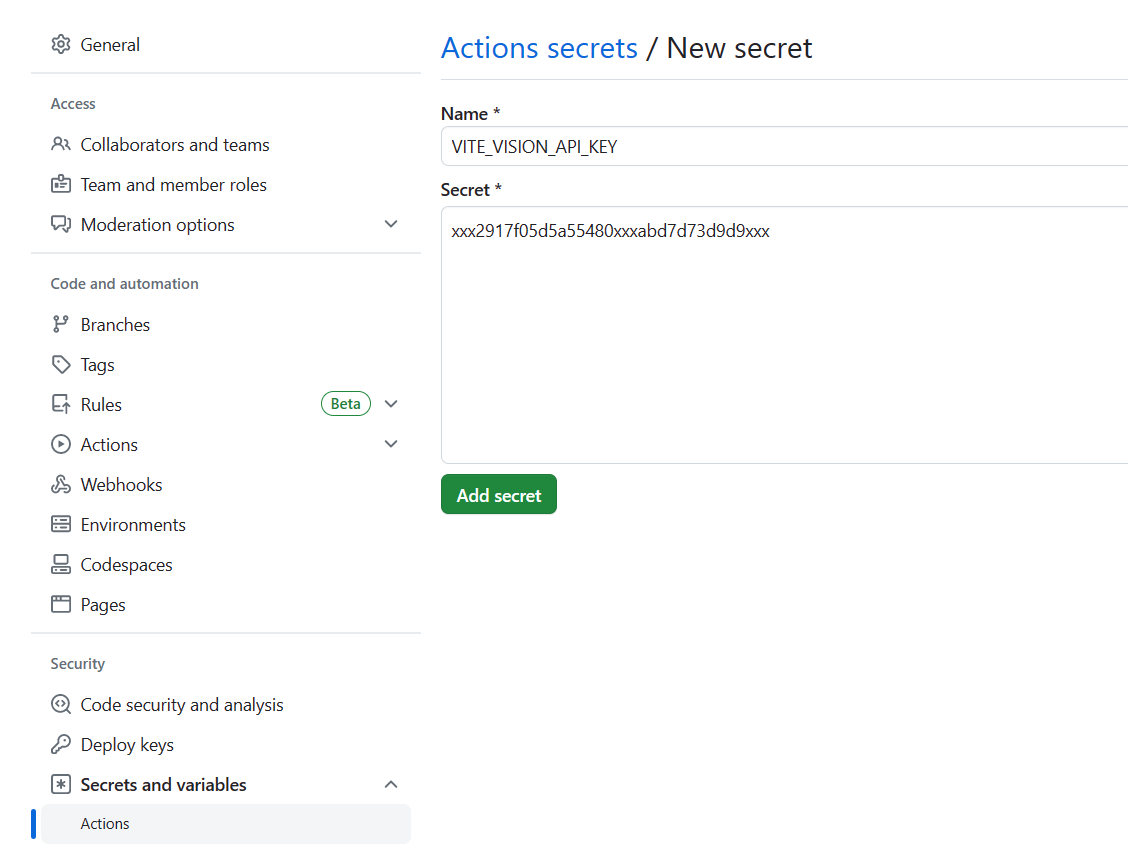Expand the Rules section
Screen dimensions: 1128x851
(x=391, y=403)
